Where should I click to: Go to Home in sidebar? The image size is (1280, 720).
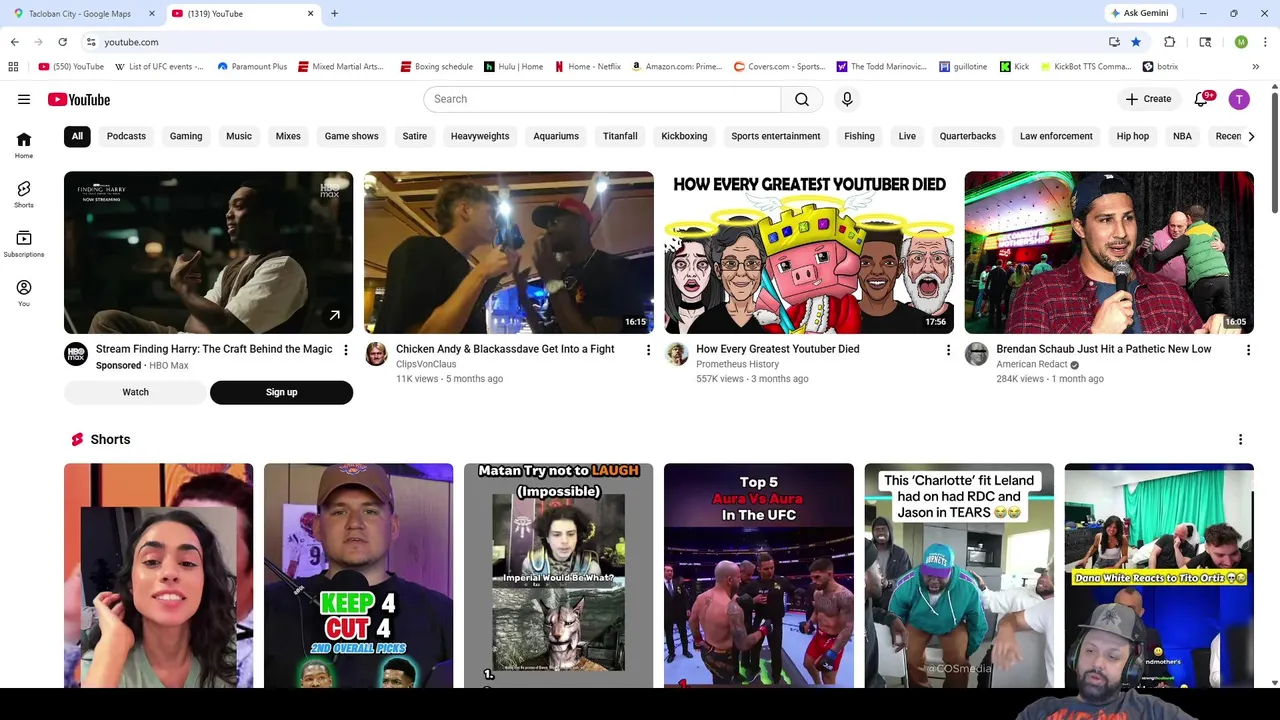click(24, 145)
